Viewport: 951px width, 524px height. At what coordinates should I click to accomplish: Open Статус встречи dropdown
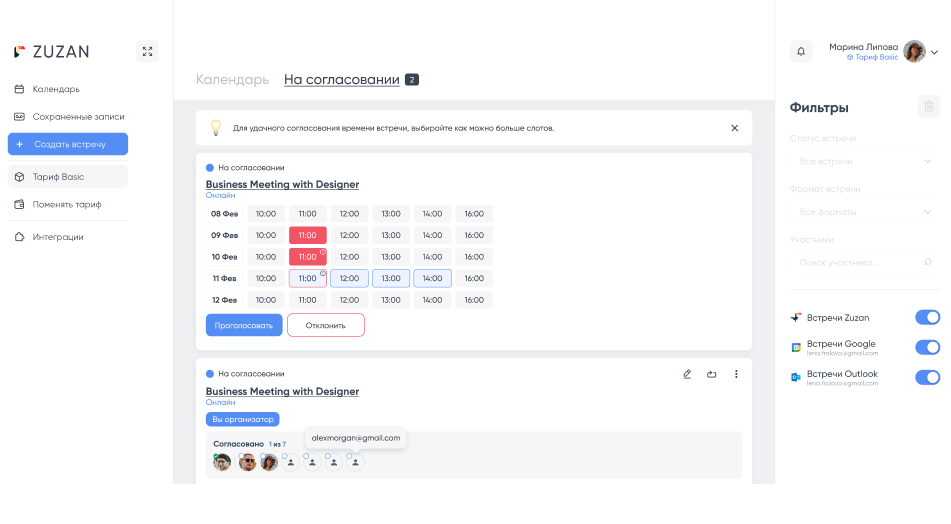pos(864,161)
